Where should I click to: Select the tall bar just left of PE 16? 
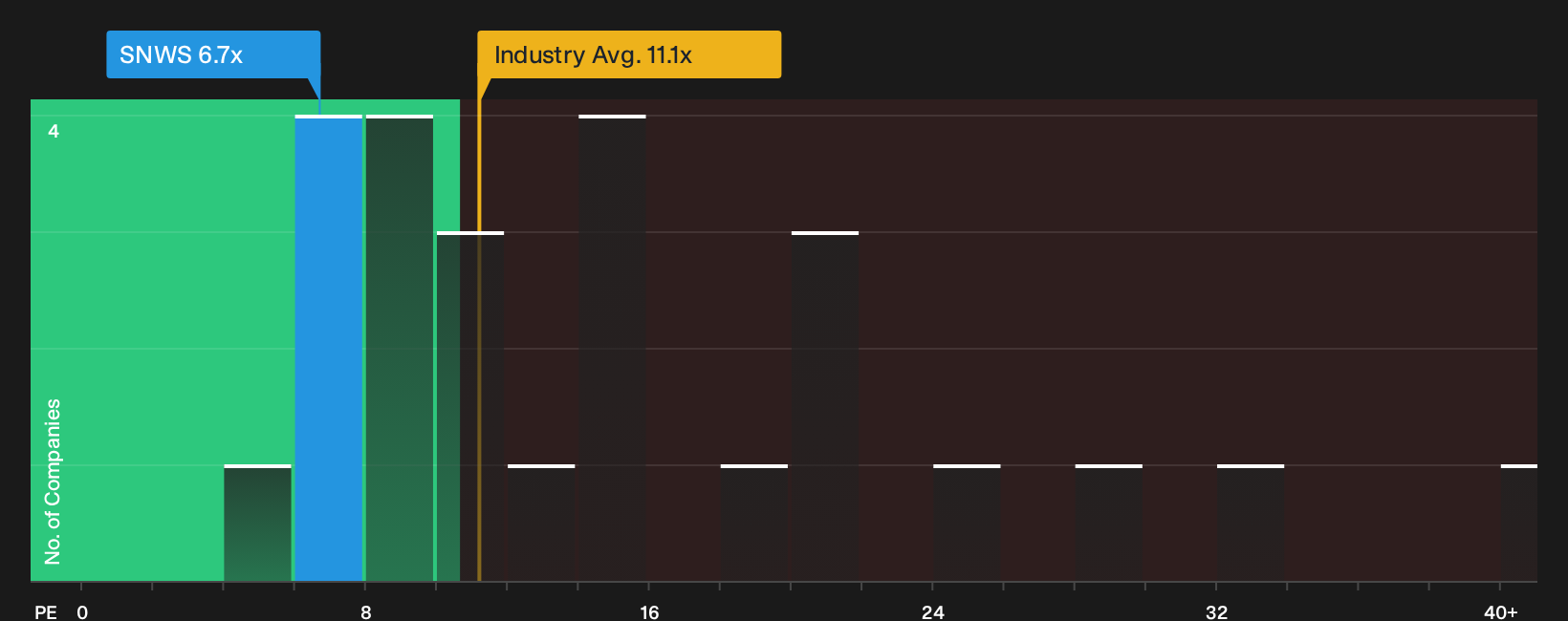click(x=612, y=348)
